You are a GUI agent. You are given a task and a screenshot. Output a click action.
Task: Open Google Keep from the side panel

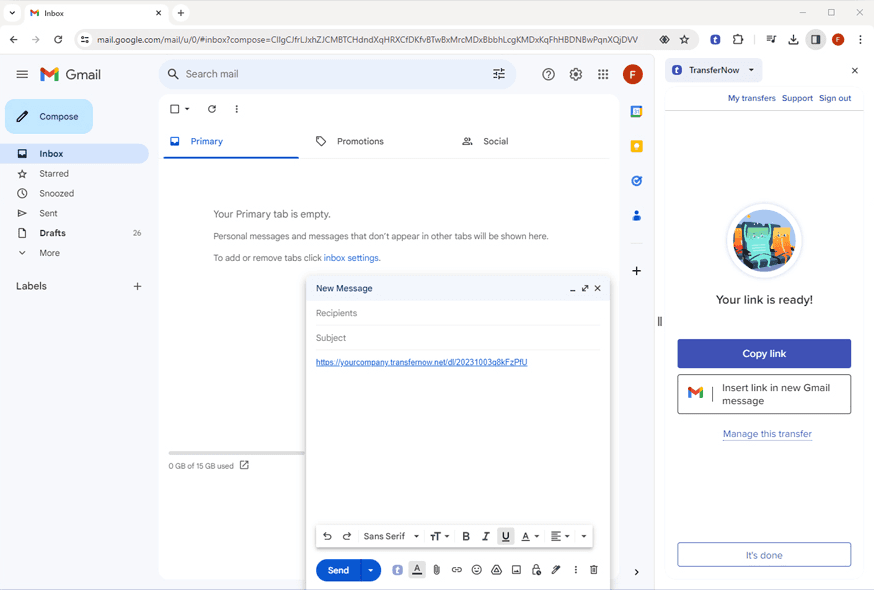pyautogui.click(x=637, y=146)
